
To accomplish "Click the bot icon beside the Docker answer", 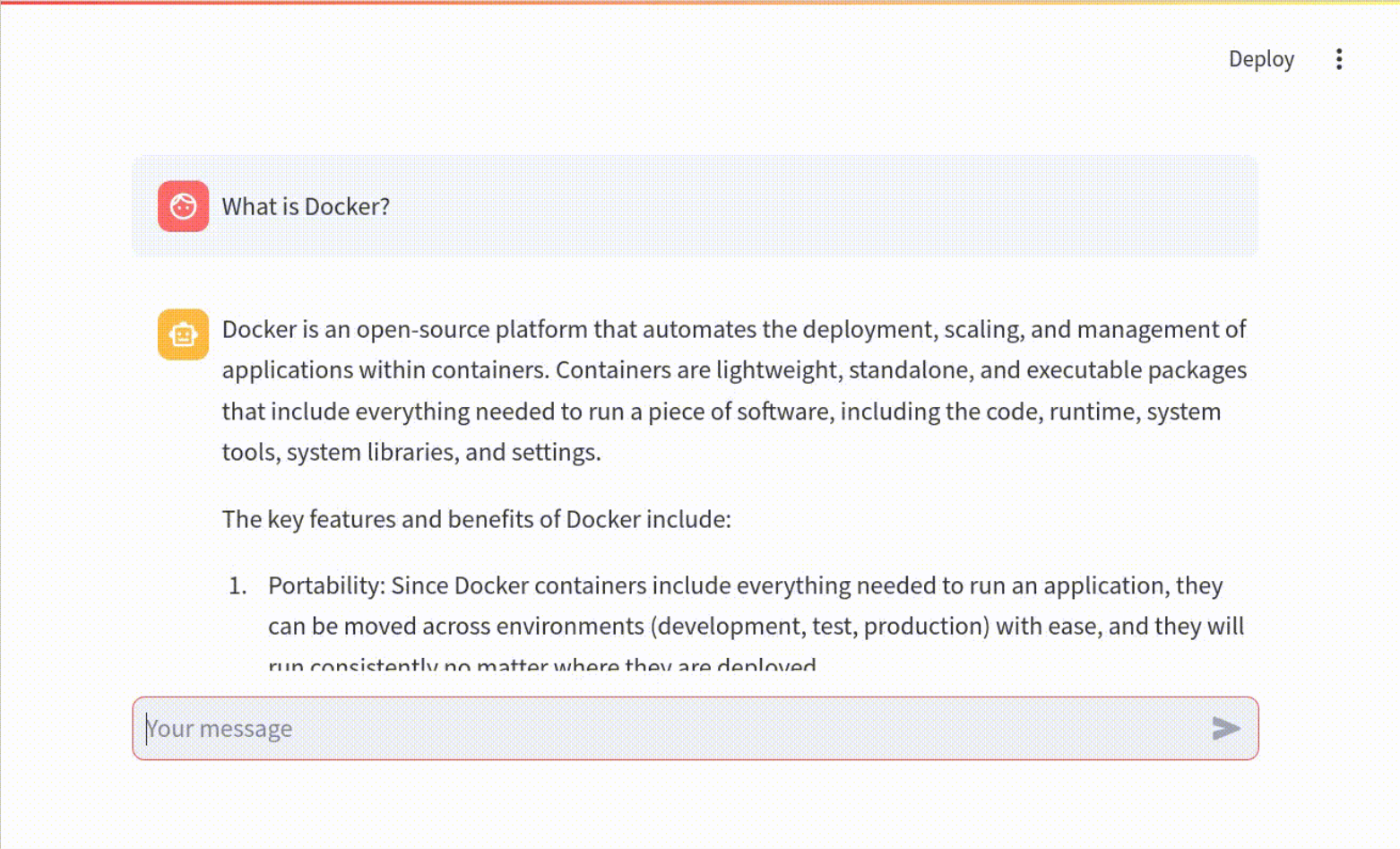I will 183,334.
